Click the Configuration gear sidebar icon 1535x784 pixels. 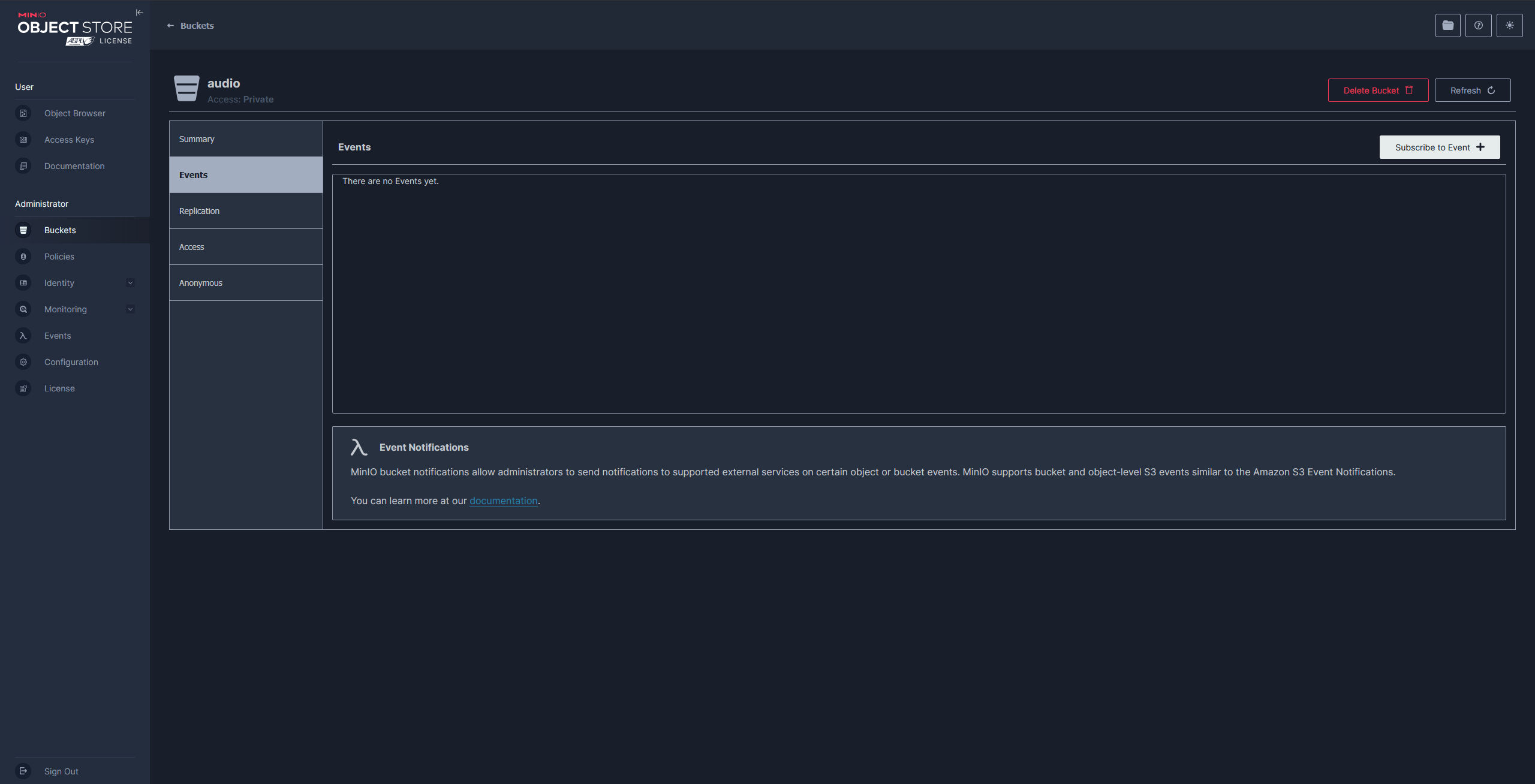(23, 362)
